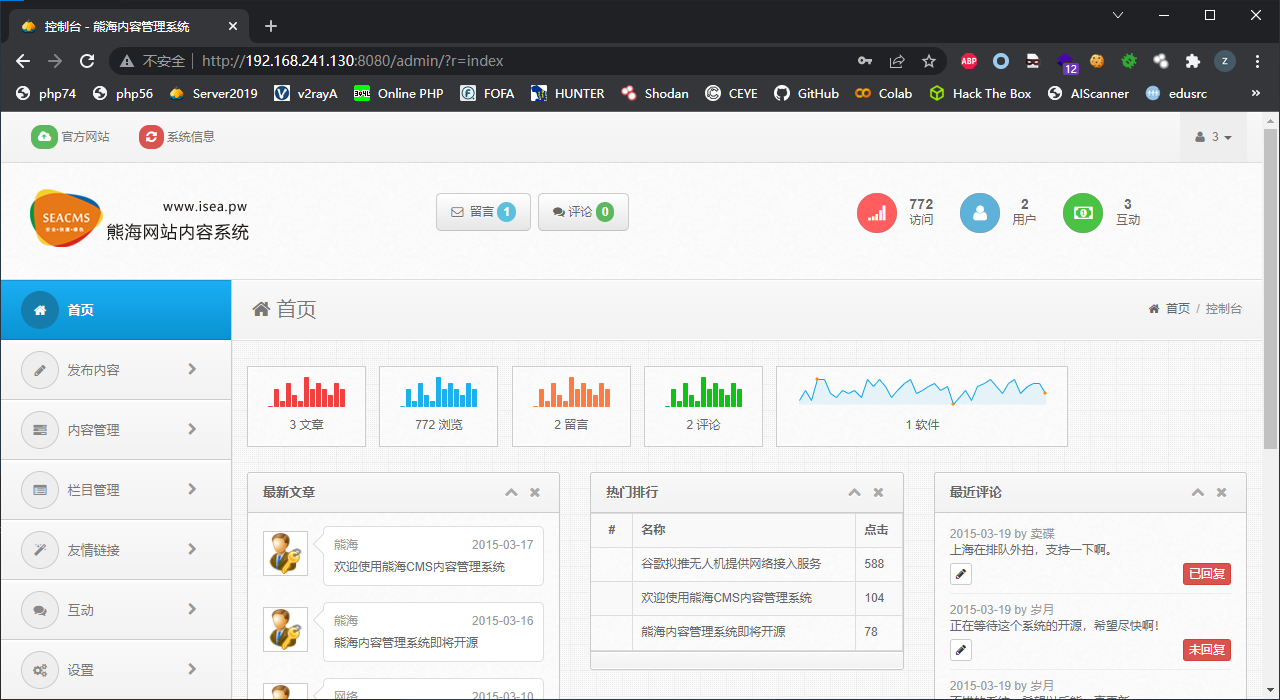Open article 熊海内容管理系统即将开源 in 最新文章

click(406, 643)
